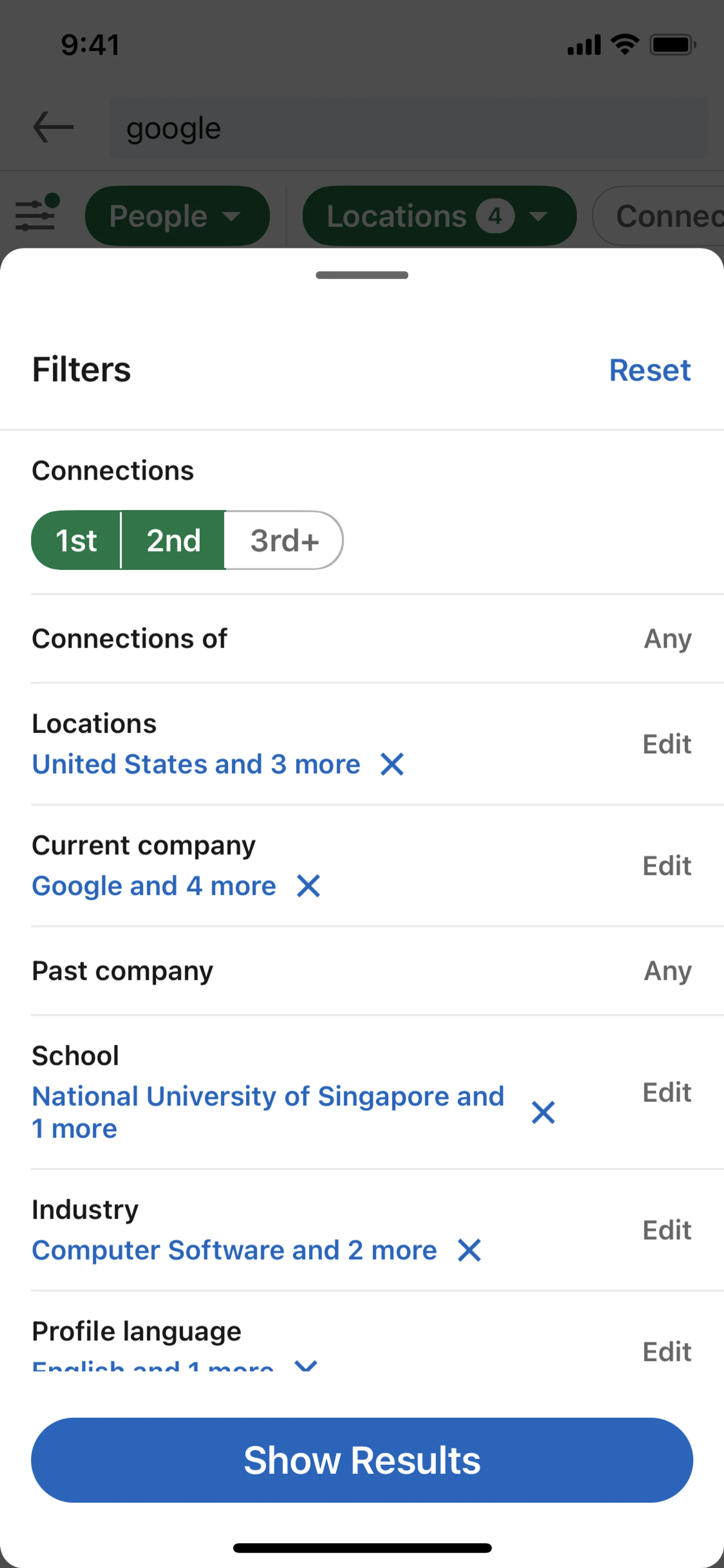This screenshot has width=724, height=1568.
Task: Clear the School filter with X
Action: coord(543,1112)
